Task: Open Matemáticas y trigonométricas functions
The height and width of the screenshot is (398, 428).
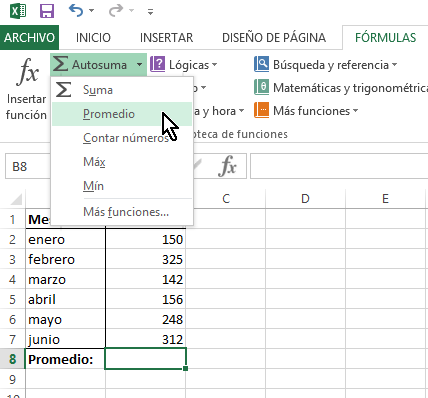Action: [341, 88]
